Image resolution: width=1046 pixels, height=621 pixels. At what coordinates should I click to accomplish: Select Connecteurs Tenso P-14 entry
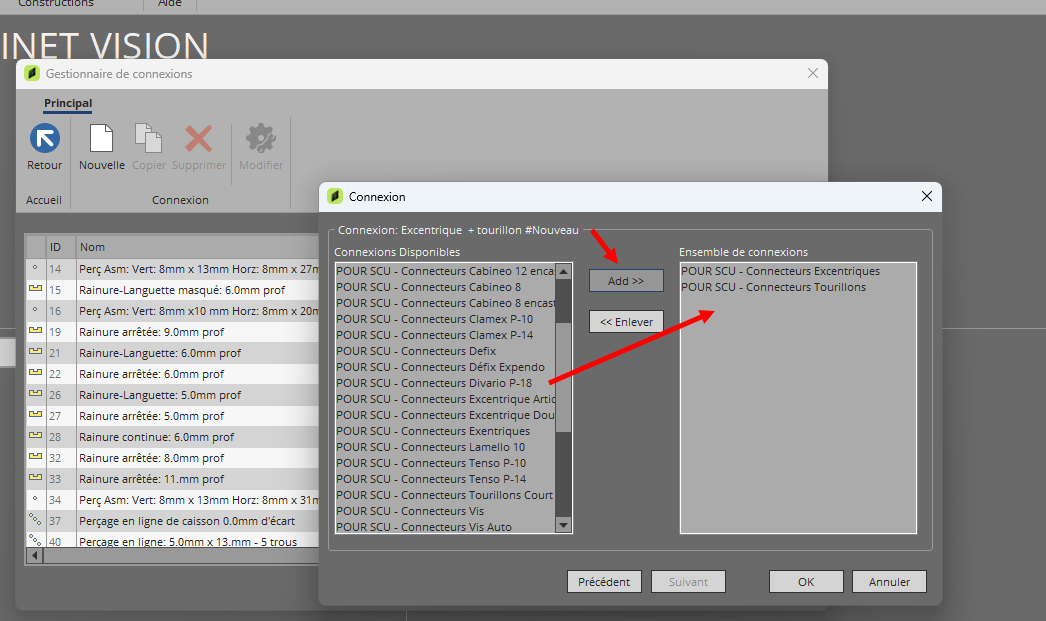pos(446,479)
